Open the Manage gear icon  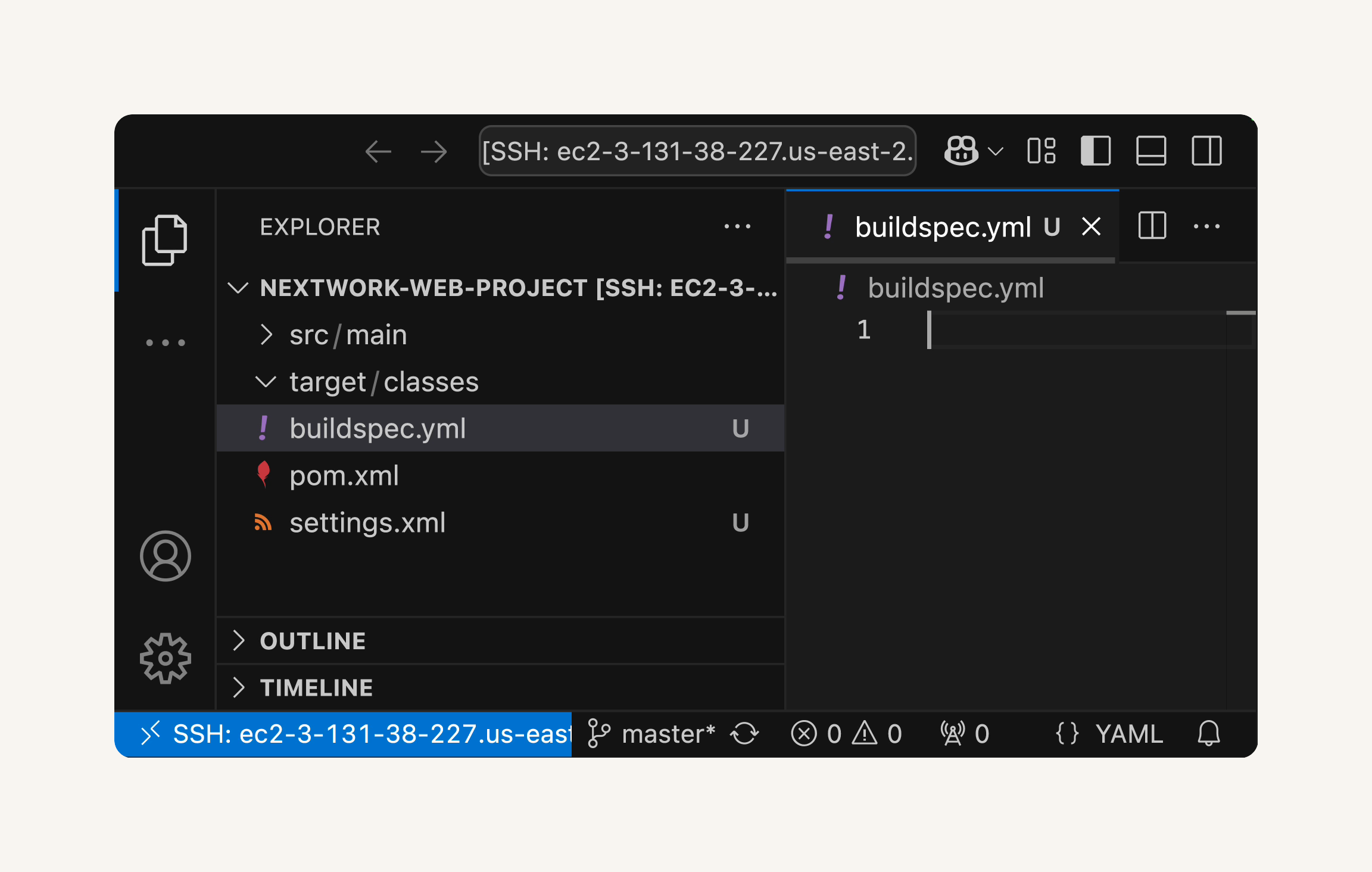[166, 658]
